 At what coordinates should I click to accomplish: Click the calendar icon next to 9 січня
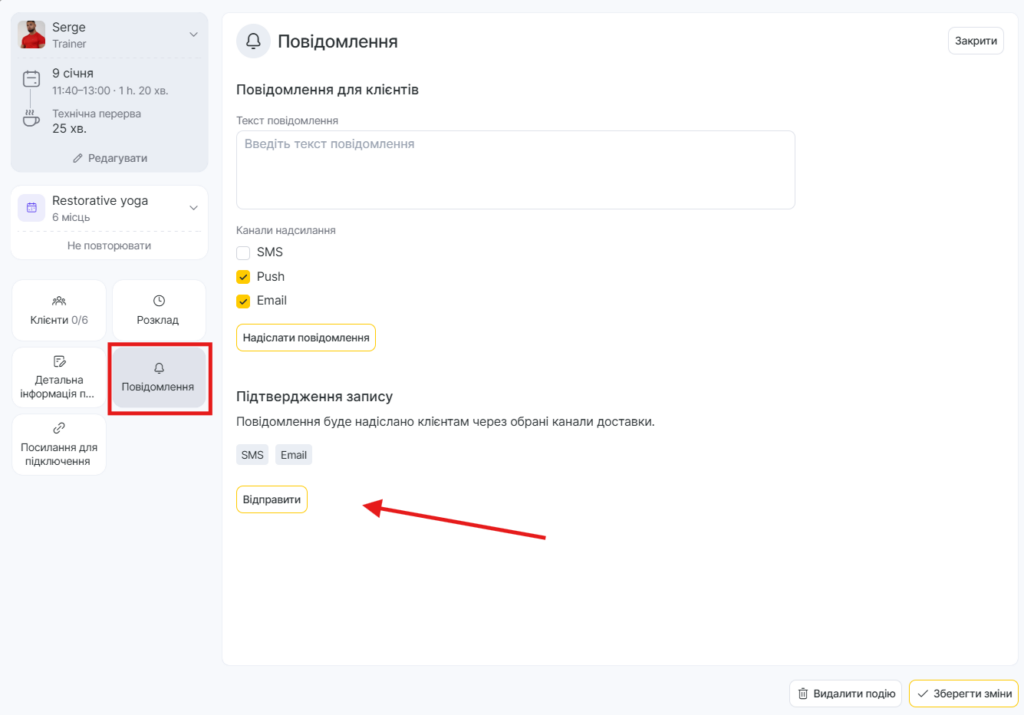pyautogui.click(x=32, y=79)
